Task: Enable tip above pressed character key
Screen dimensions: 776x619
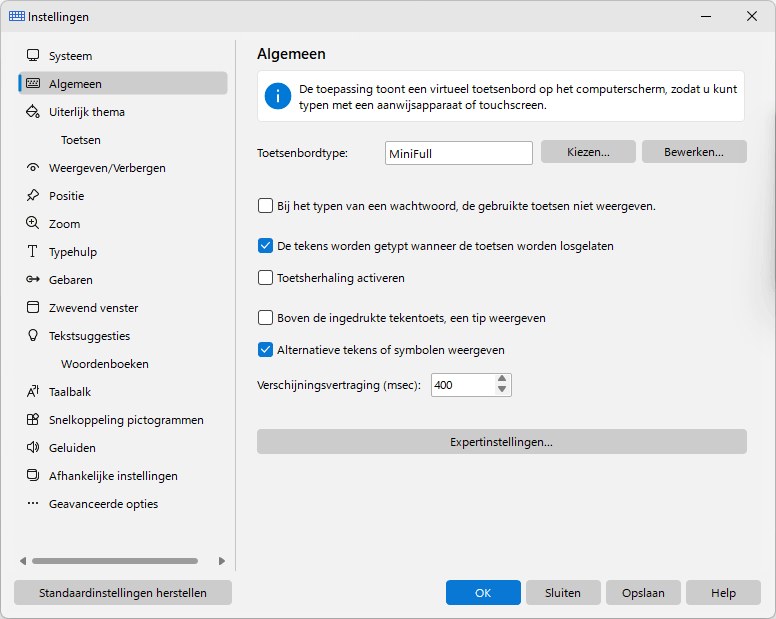Action: [265, 318]
